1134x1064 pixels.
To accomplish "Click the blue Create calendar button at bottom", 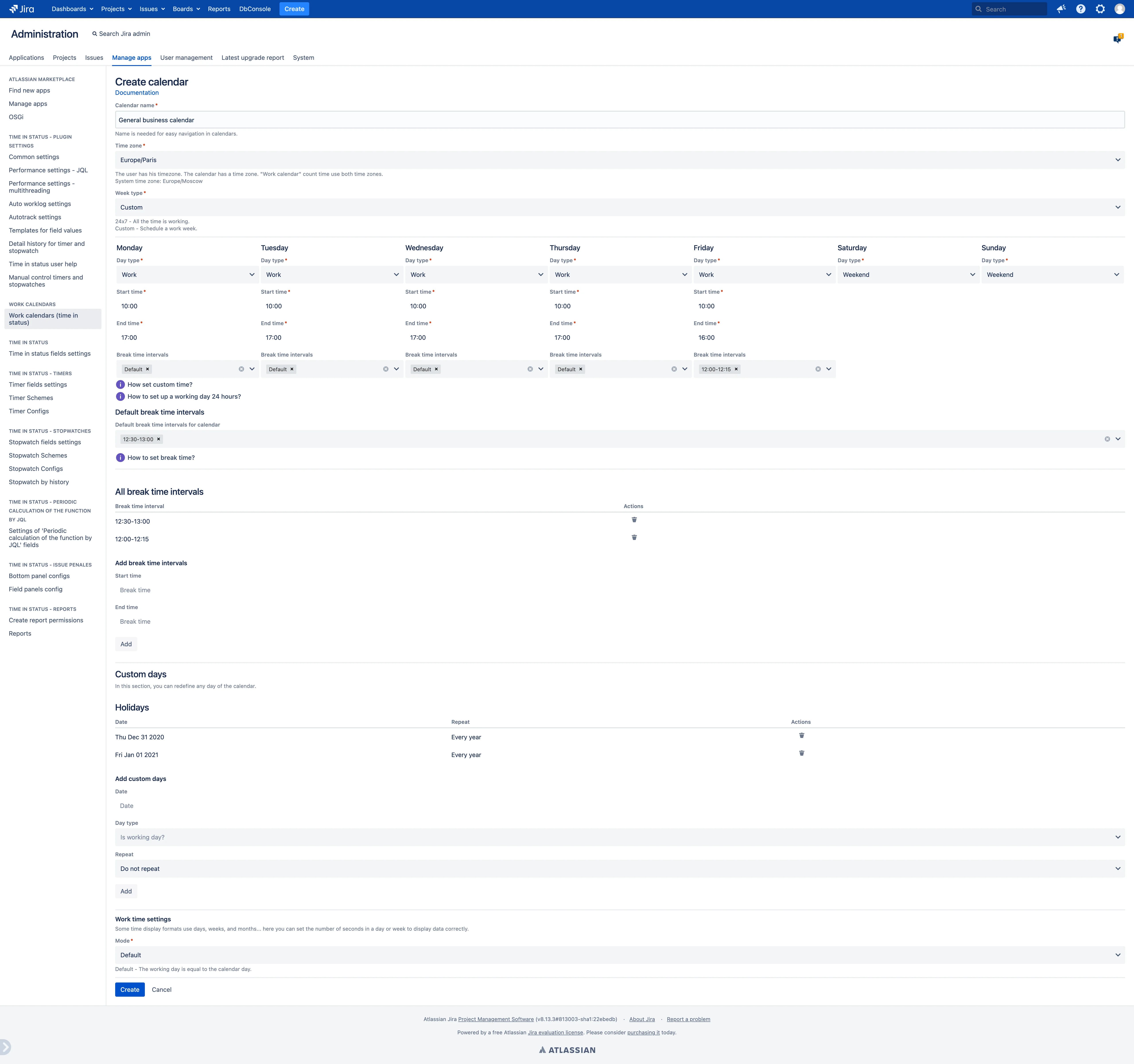I will (130, 990).
